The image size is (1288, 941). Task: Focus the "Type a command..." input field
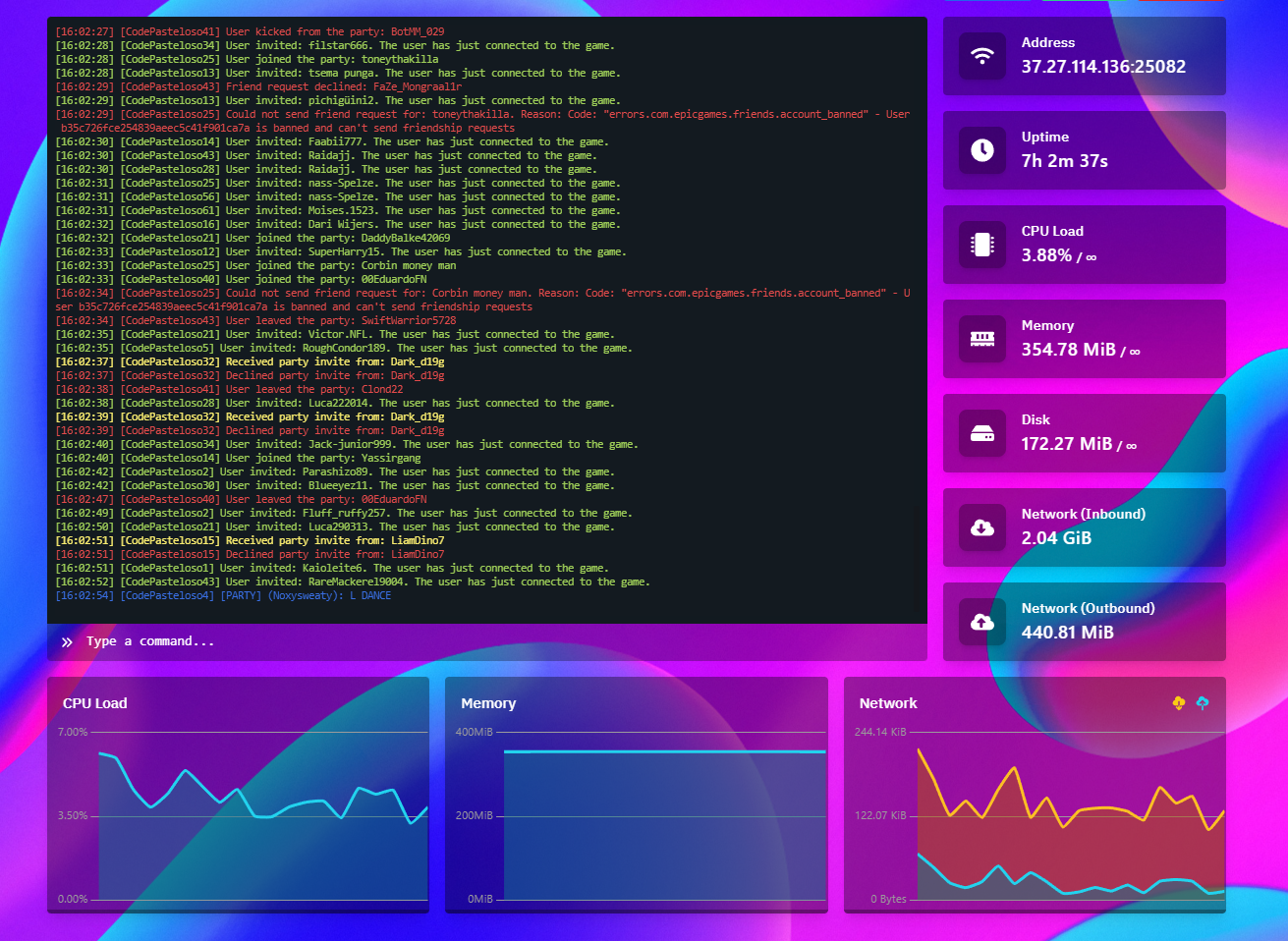[x=487, y=641]
